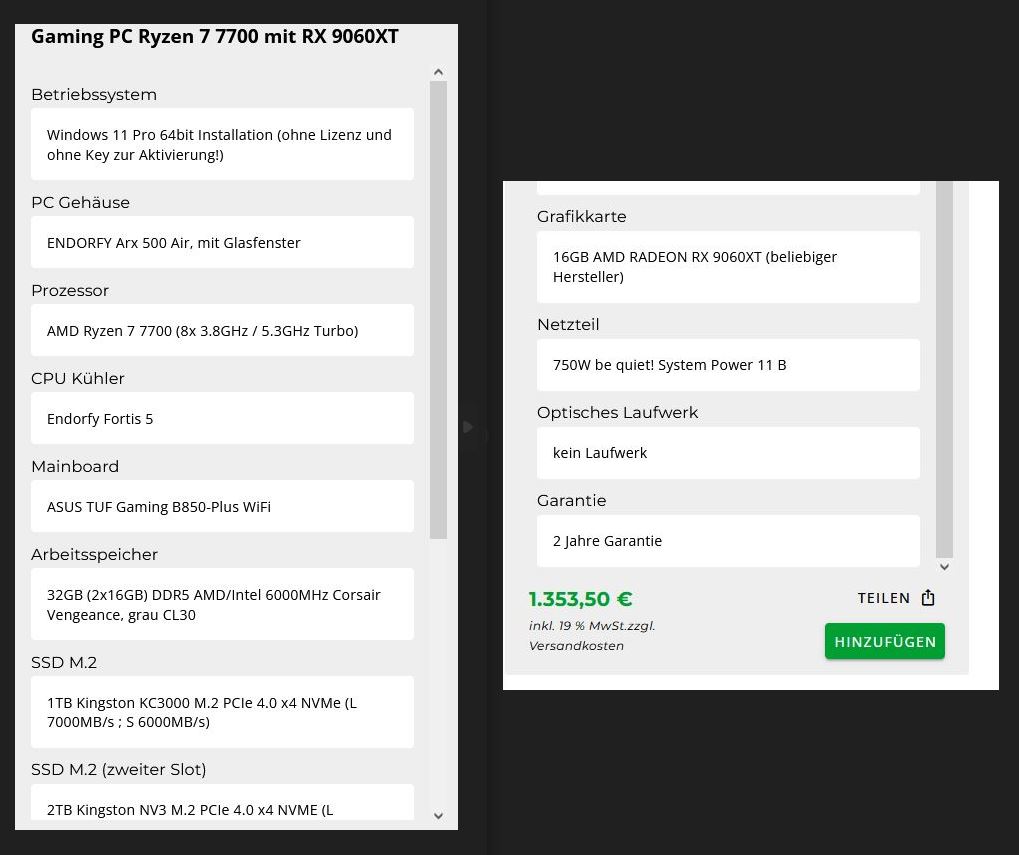Click the Garantie label
This screenshot has width=1019, height=855.
[x=572, y=501]
